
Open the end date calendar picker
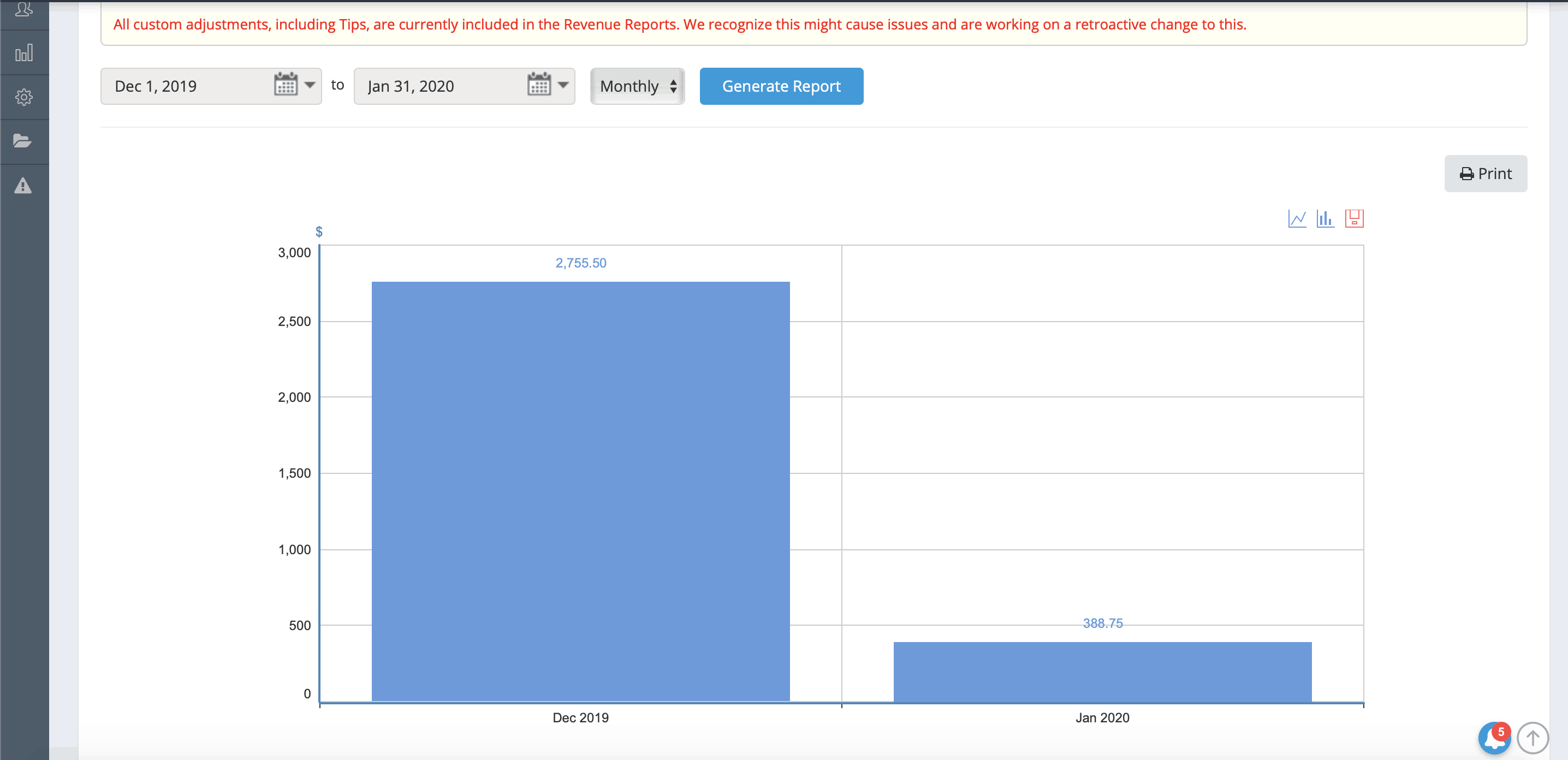pyautogui.click(x=539, y=85)
